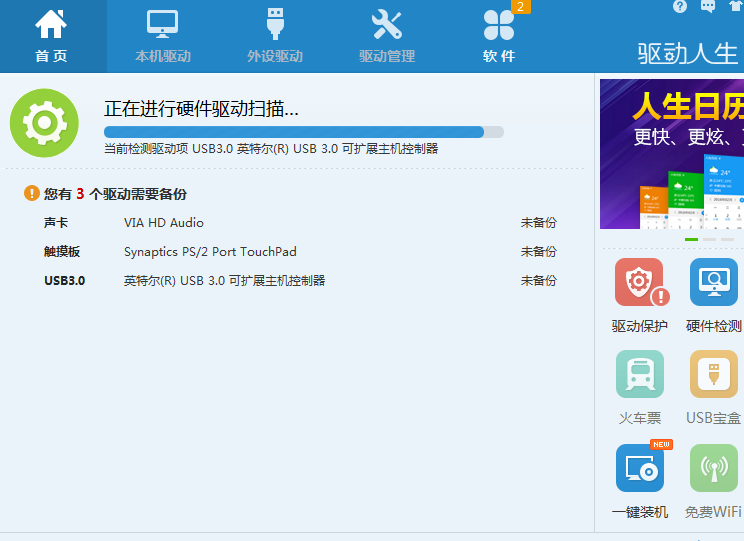Click the orange warning exclamation icon

pos(32,193)
